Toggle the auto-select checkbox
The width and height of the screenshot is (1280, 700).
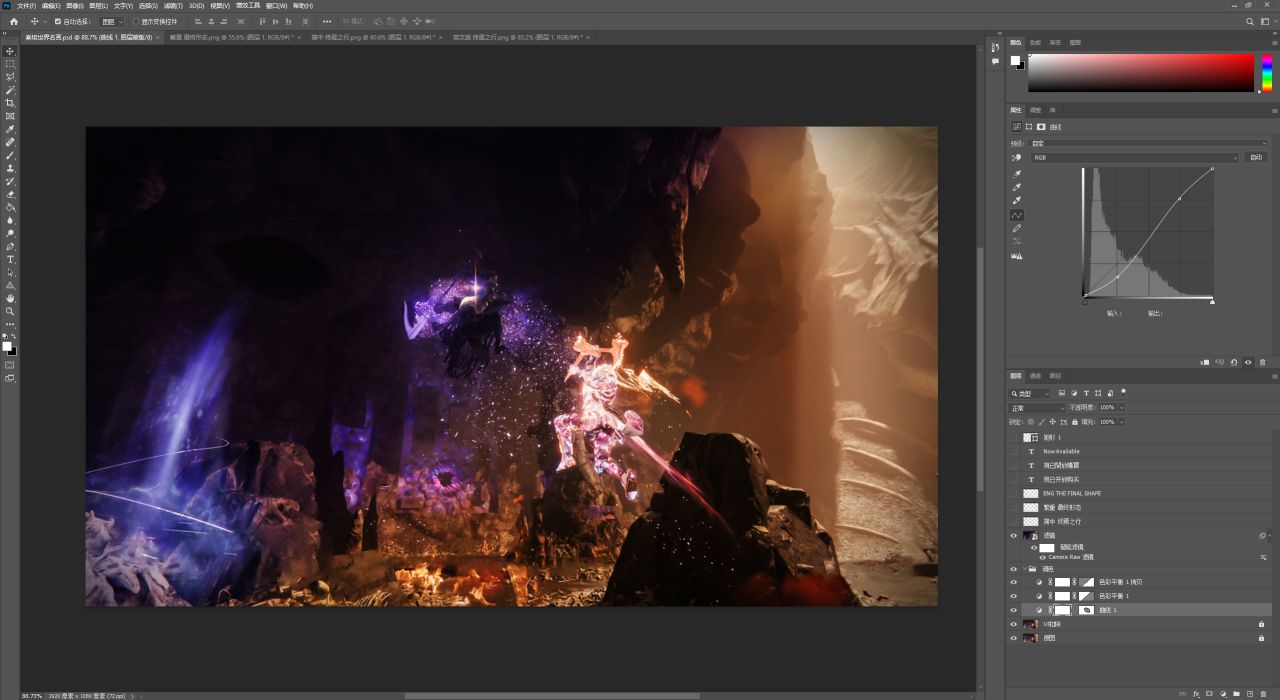[58, 21]
